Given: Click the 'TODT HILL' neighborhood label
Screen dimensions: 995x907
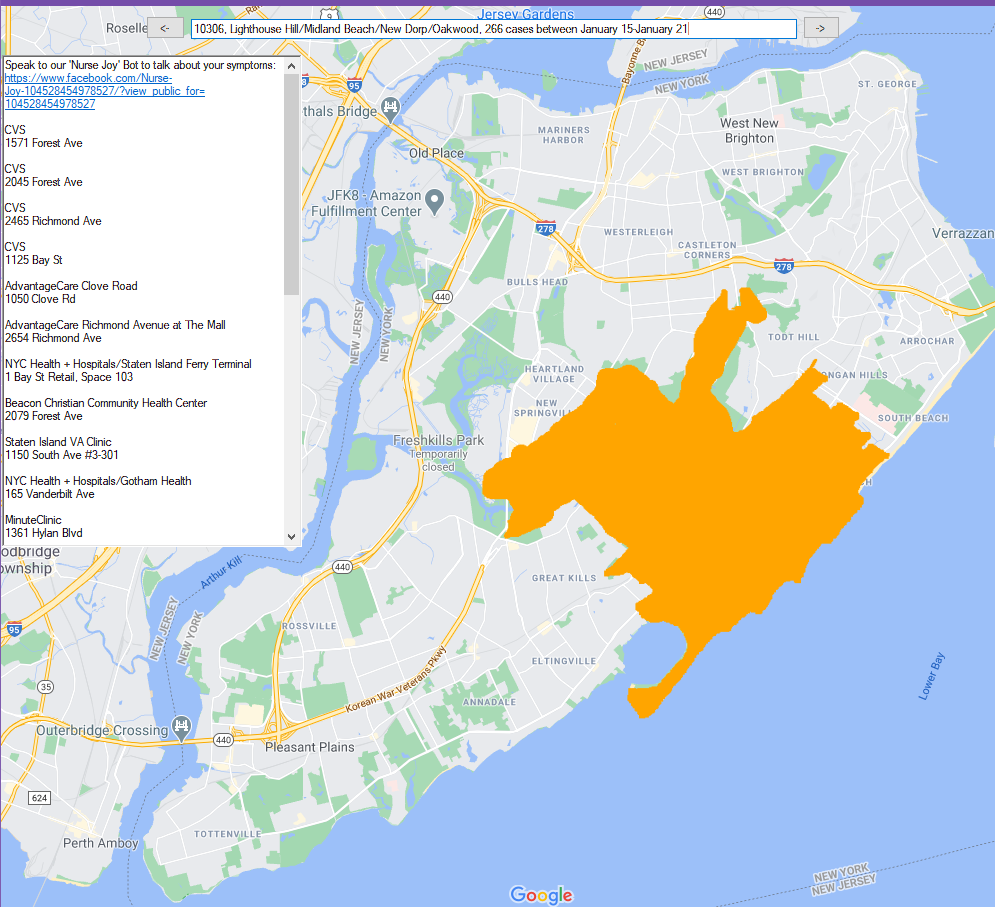Looking at the screenshot, I should click(794, 337).
